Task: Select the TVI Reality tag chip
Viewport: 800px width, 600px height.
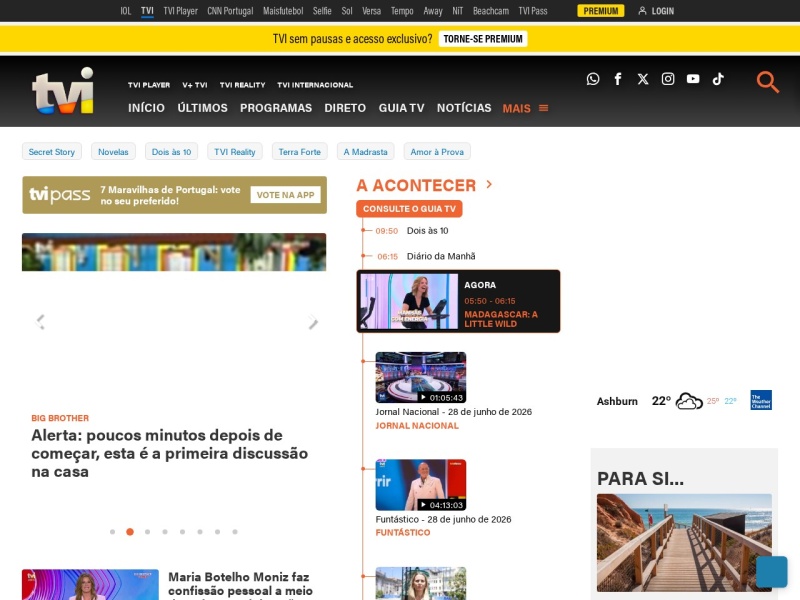Action: [235, 152]
